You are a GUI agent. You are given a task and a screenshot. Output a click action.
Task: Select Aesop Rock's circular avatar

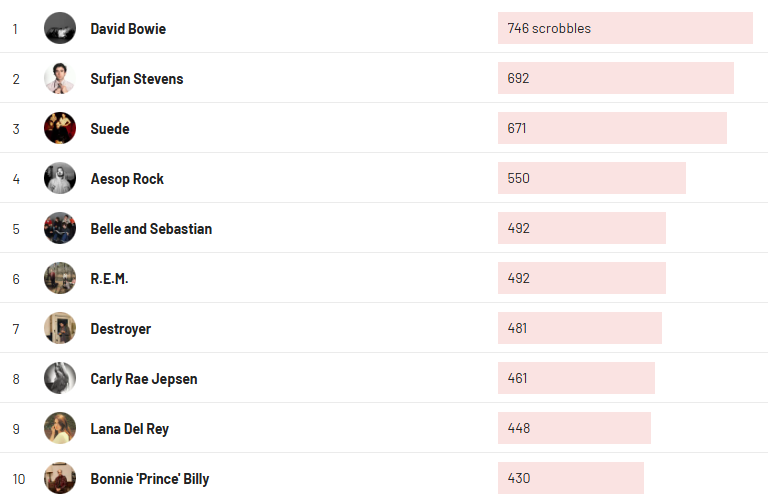coord(60,178)
